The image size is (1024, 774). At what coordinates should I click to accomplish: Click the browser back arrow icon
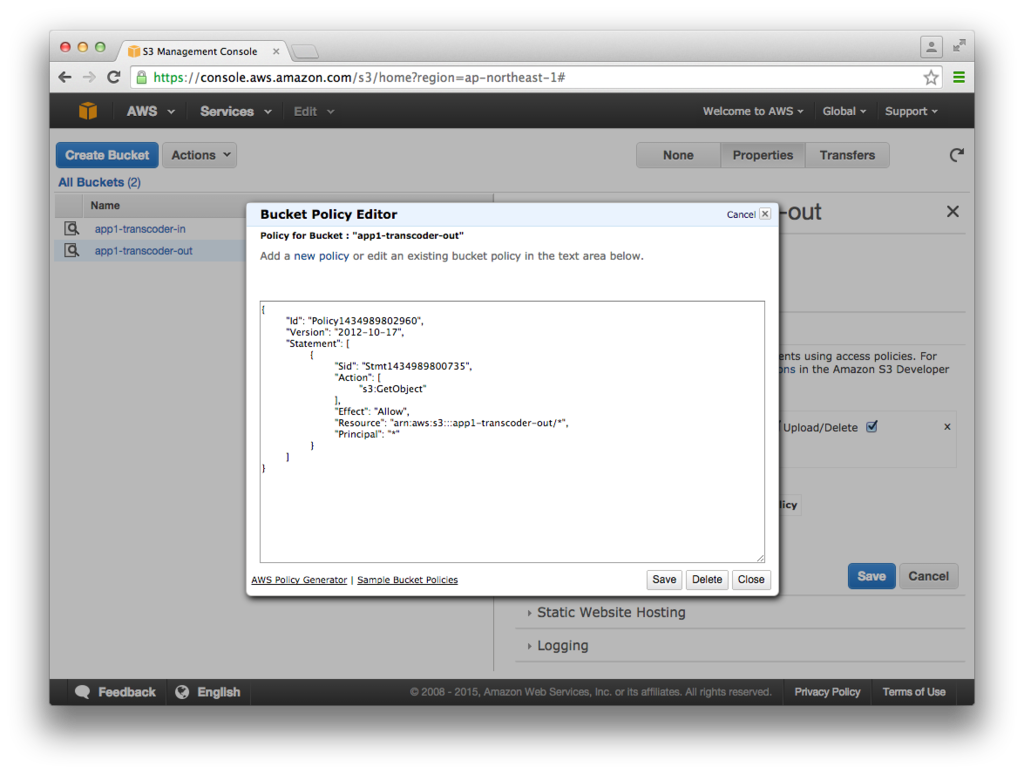64,76
